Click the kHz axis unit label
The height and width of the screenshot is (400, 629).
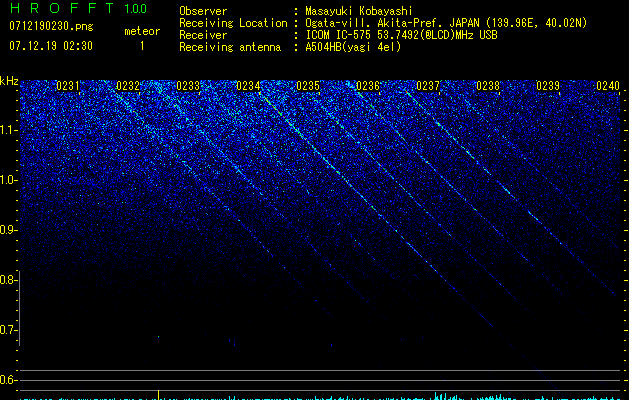(x=9, y=81)
